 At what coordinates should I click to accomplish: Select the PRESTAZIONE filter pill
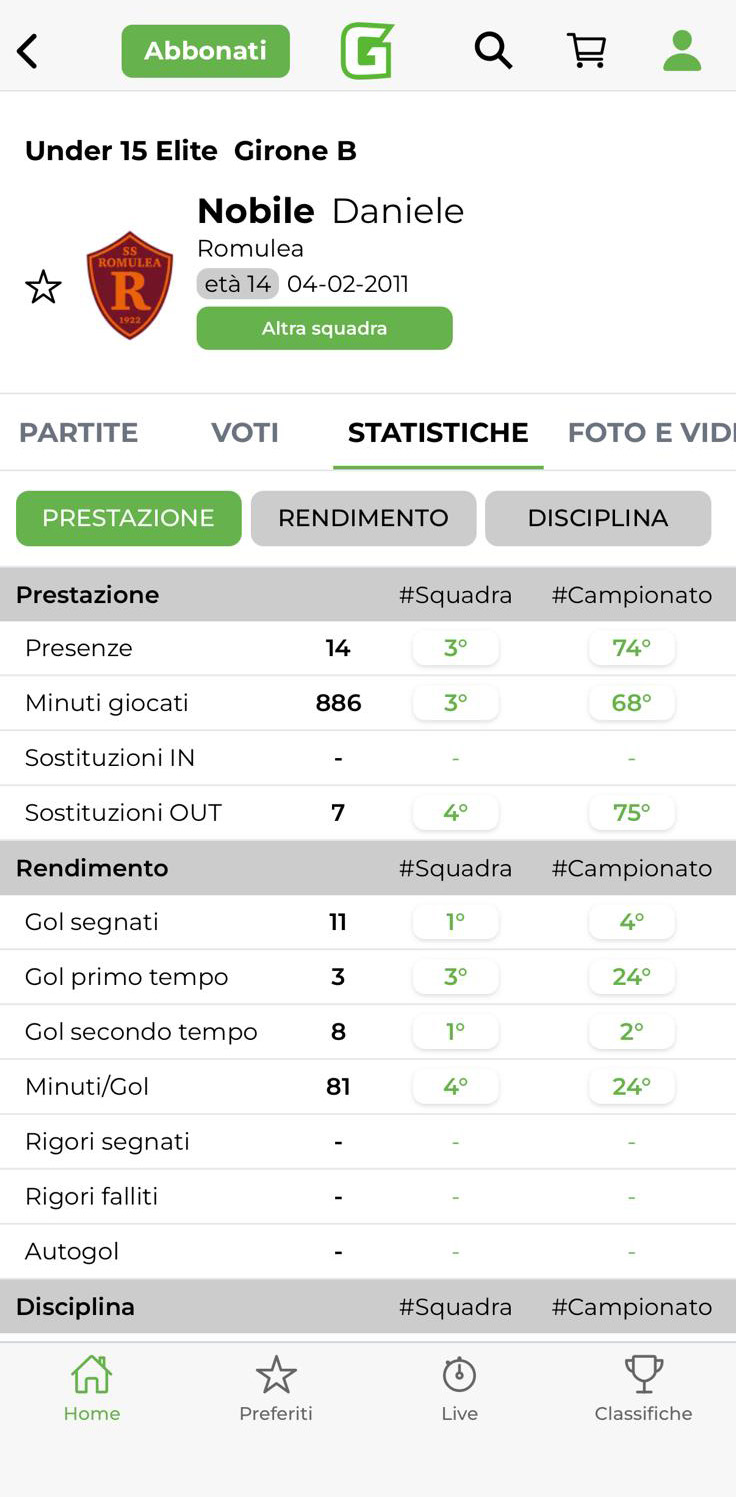click(x=128, y=518)
